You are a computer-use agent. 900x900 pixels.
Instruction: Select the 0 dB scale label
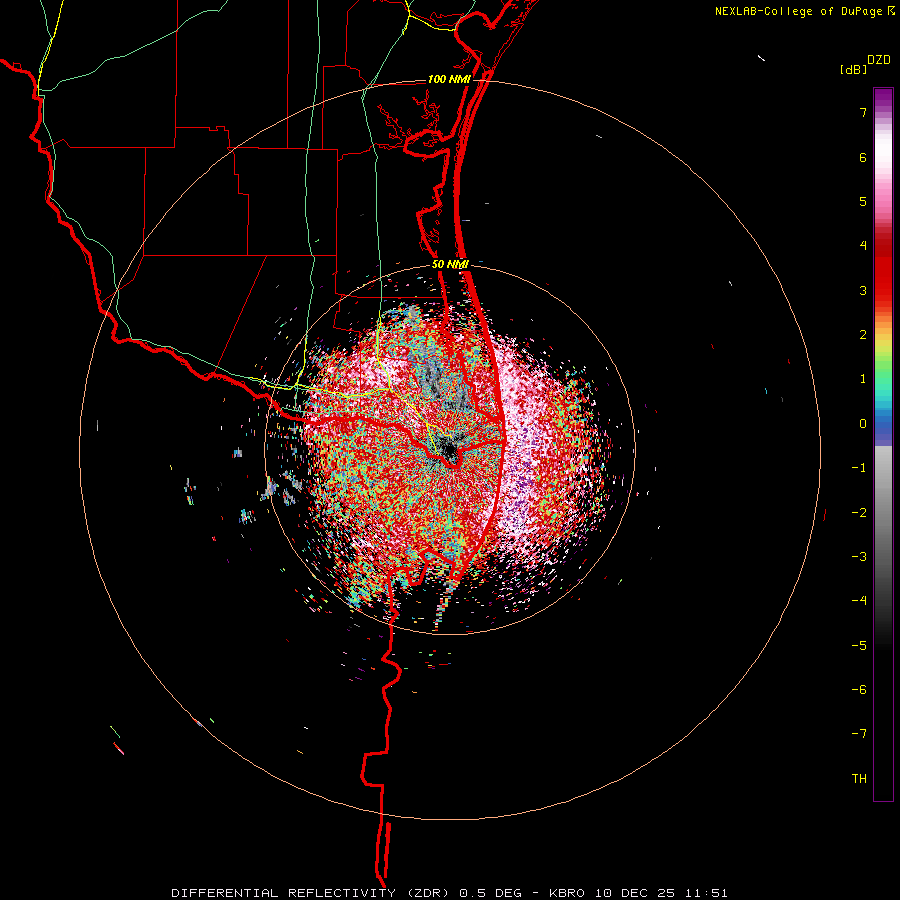[x=863, y=424]
